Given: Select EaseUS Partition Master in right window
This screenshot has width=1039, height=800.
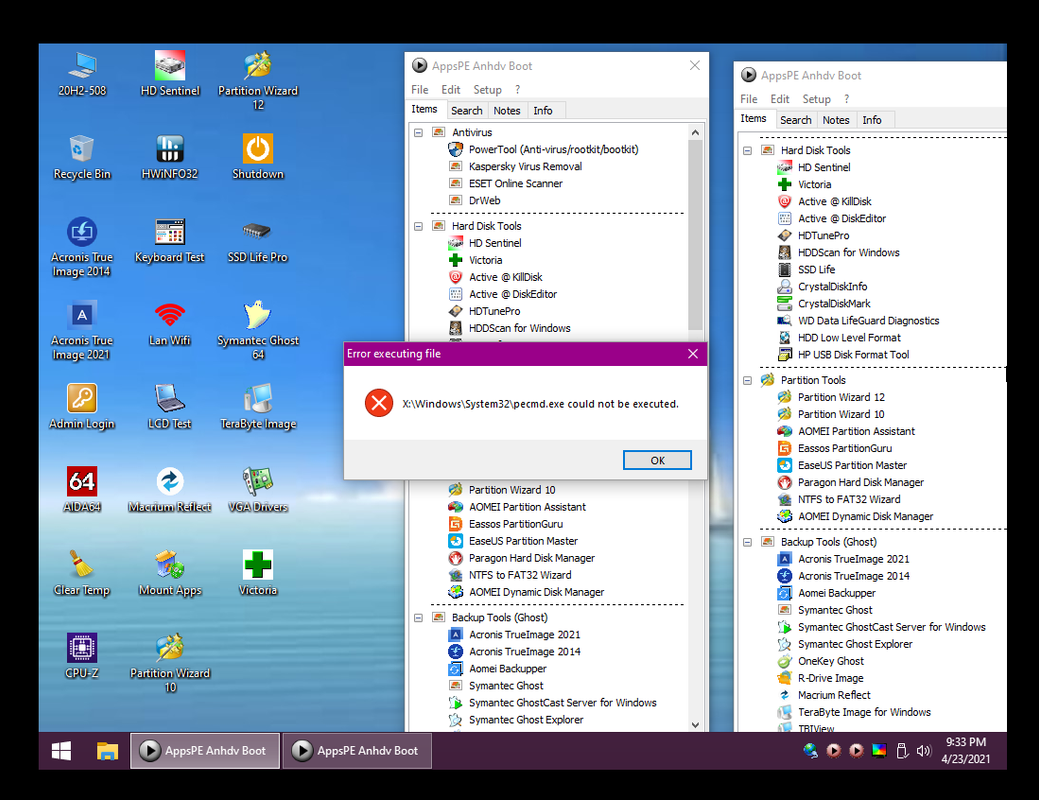Looking at the screenshot, I should [851, 465].
